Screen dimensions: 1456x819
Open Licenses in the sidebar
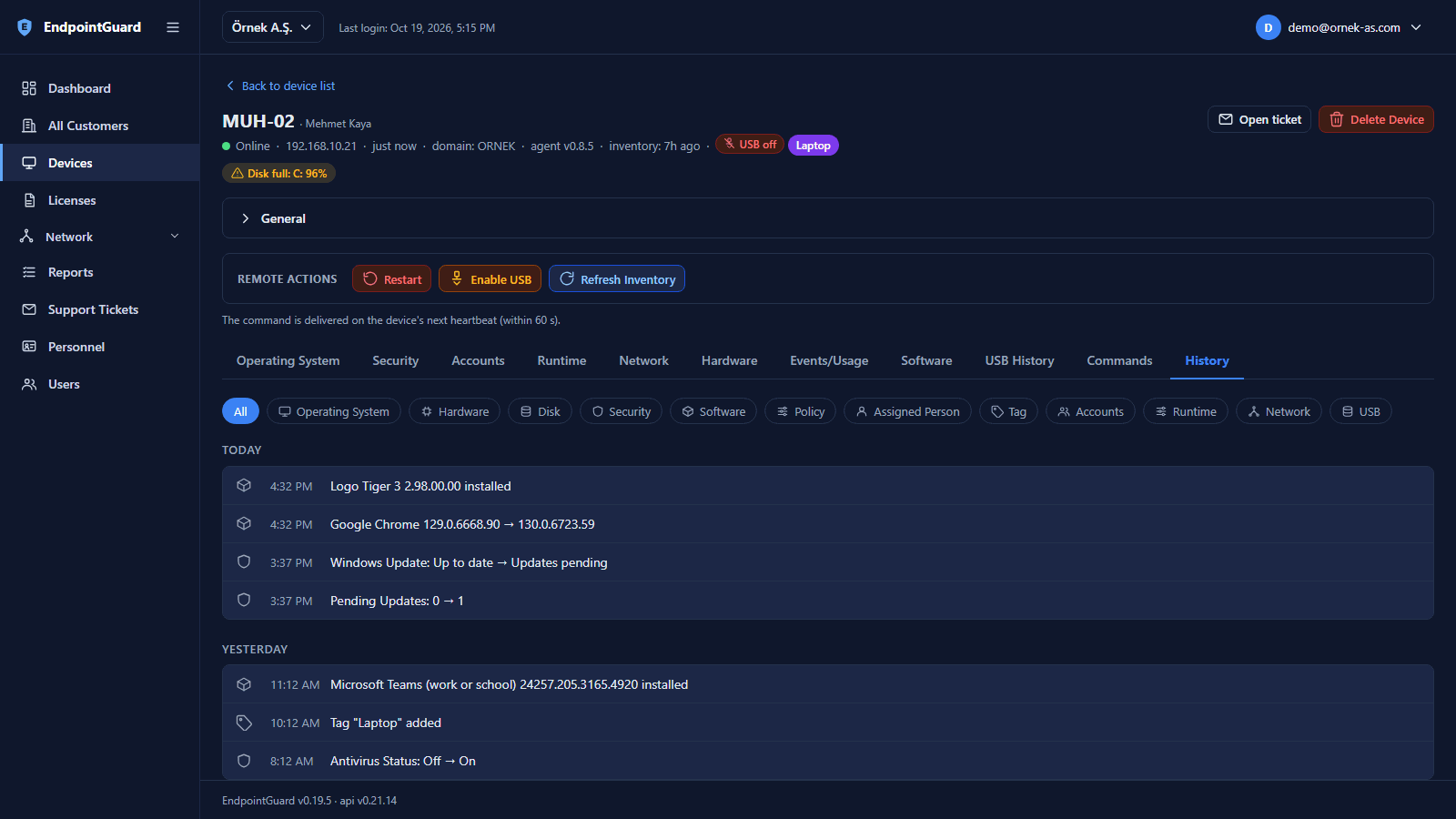tap(100, 200)
